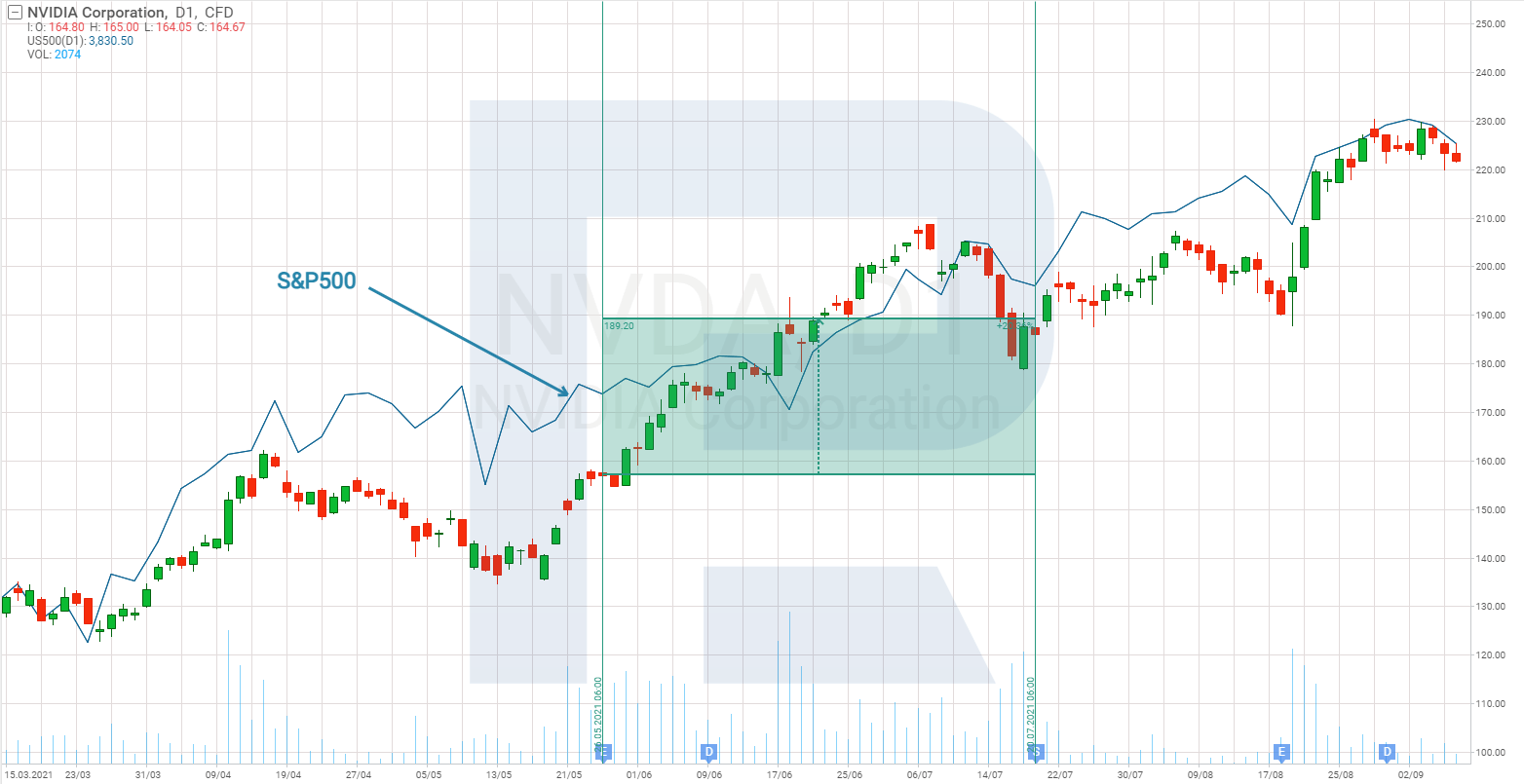This screenshot has width=1524, height=784.
Task: Click the 02/09 date label
Action: 1411,775
